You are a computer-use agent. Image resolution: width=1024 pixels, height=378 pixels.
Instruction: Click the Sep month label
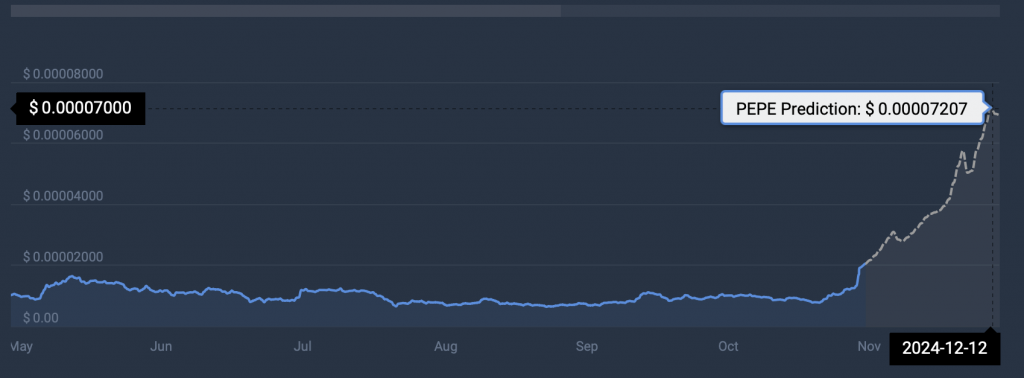586,347
